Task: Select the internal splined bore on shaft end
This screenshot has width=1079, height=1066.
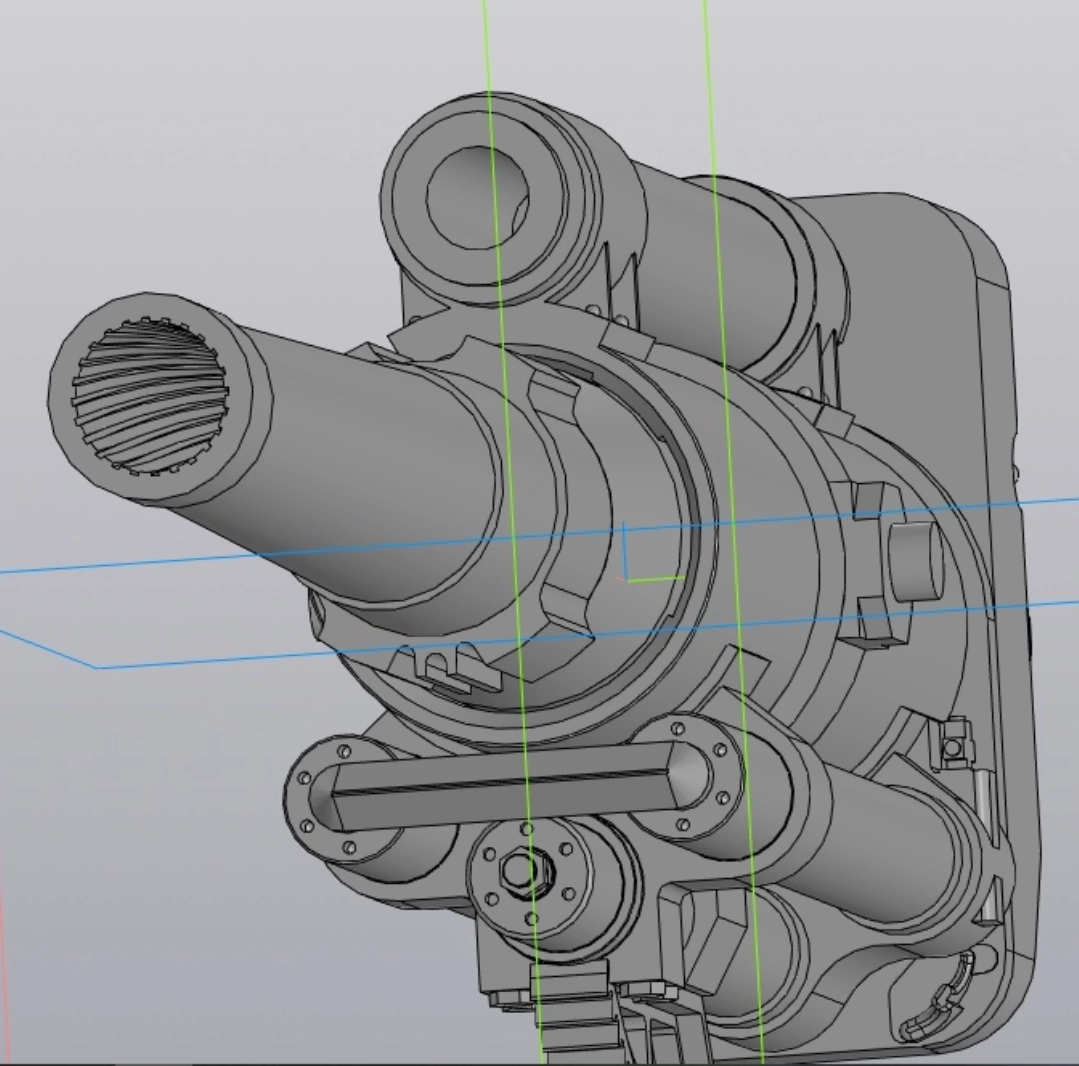Action: (150, 398)
